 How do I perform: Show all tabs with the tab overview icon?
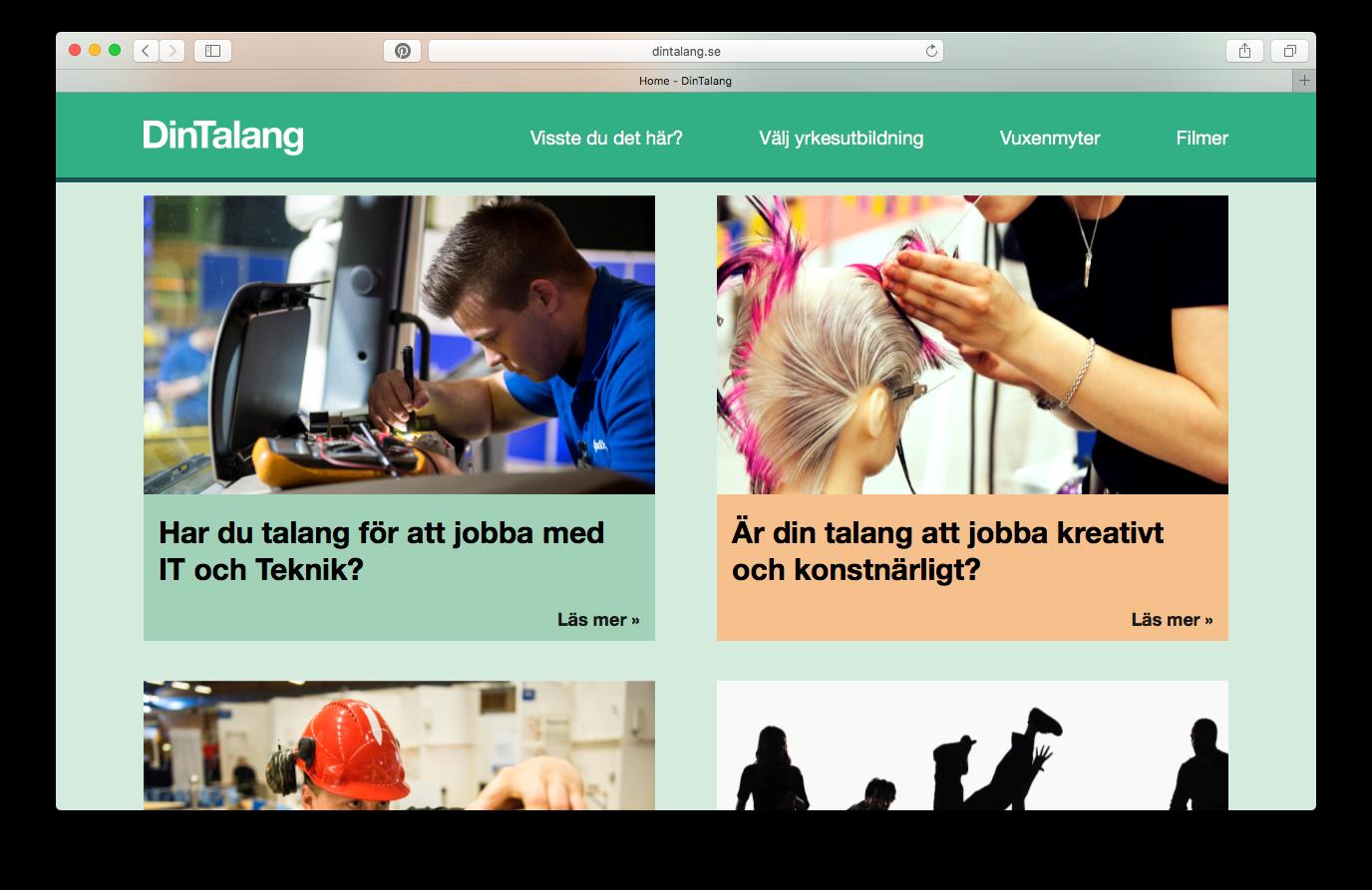click(x=1289, y=51)
